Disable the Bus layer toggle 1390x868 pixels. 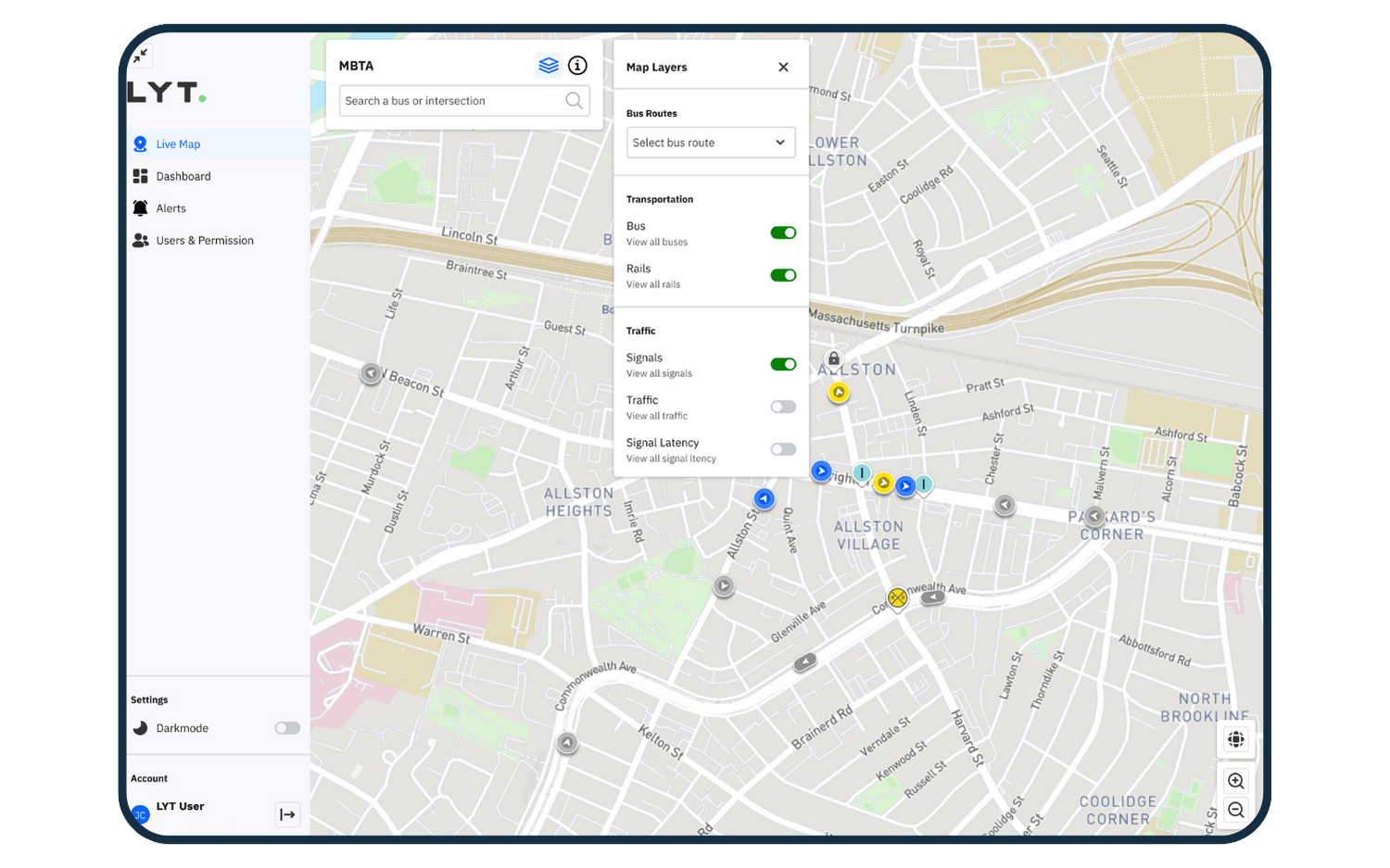783,233
